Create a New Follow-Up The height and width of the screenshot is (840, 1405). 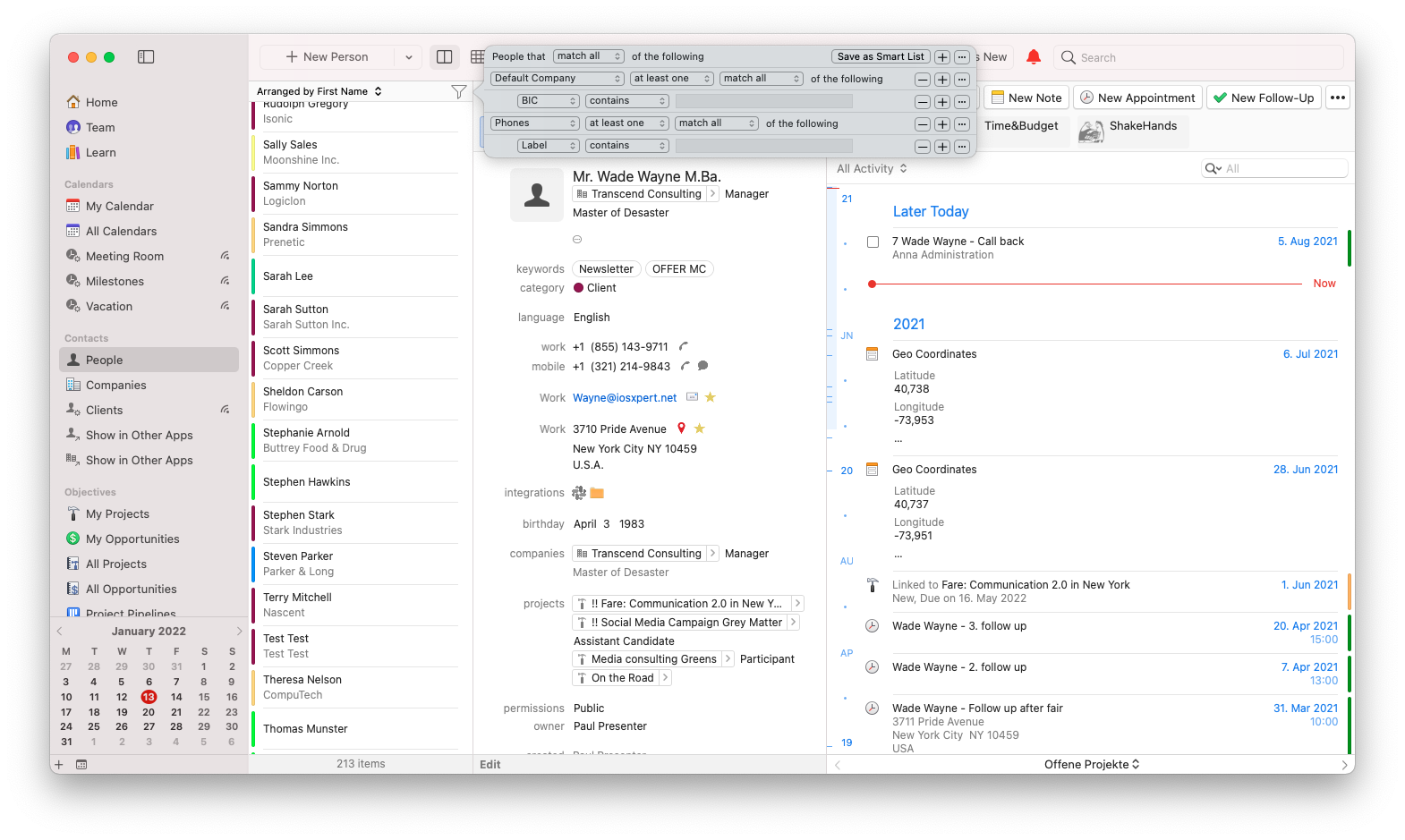(1263, 98)
